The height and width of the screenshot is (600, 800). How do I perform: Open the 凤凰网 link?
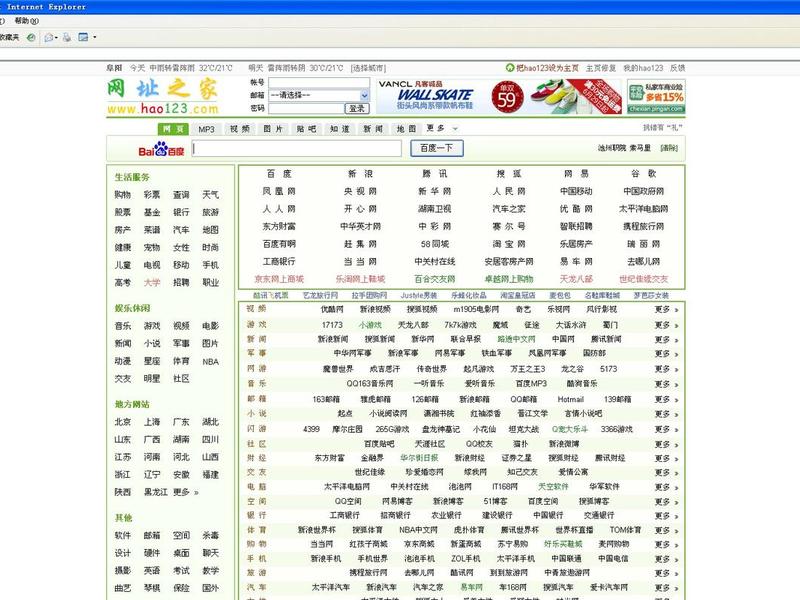click(279, 191)
